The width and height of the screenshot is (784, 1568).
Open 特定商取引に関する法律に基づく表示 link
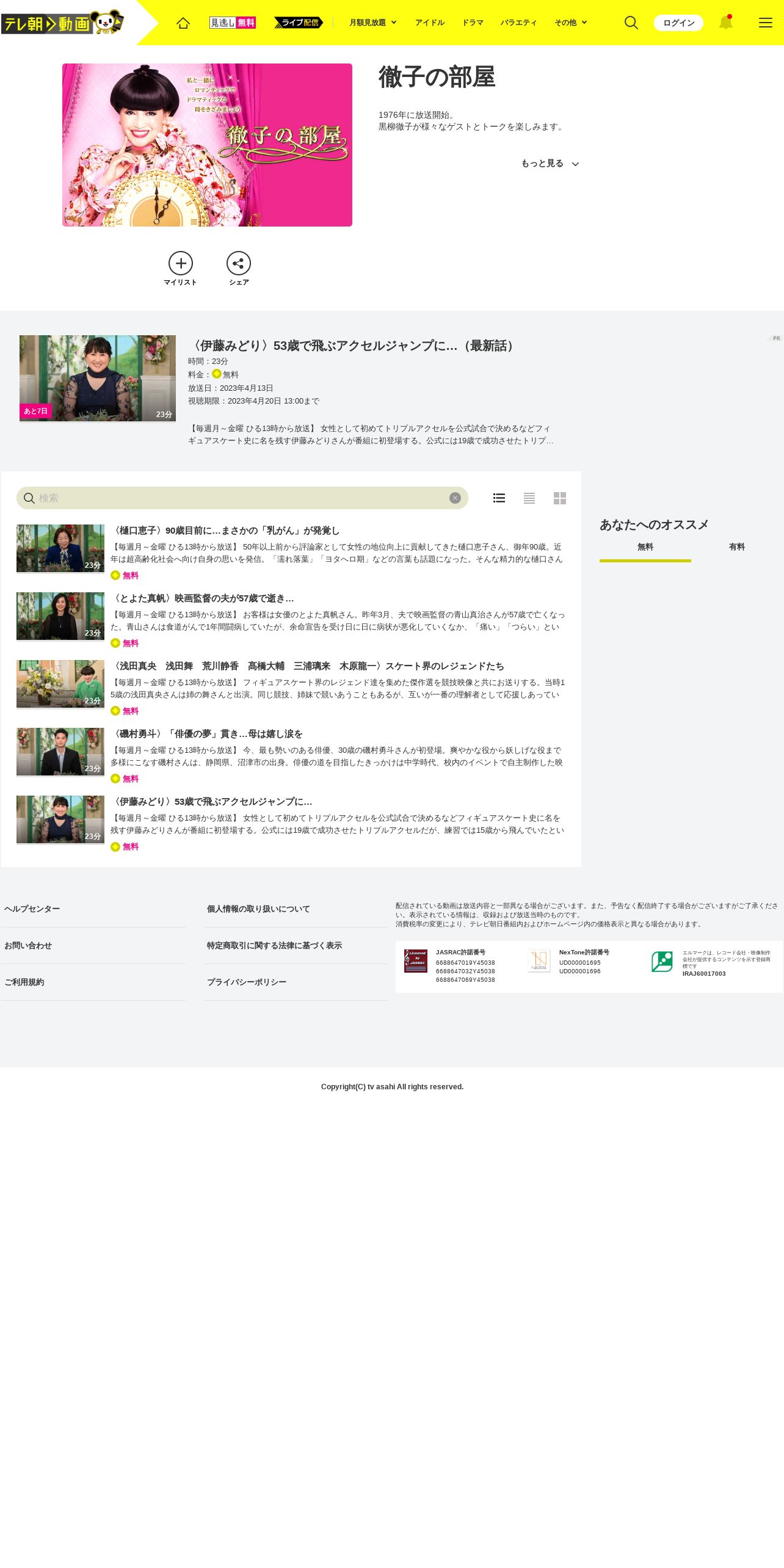pyautogui.click(x=274, y=946)
